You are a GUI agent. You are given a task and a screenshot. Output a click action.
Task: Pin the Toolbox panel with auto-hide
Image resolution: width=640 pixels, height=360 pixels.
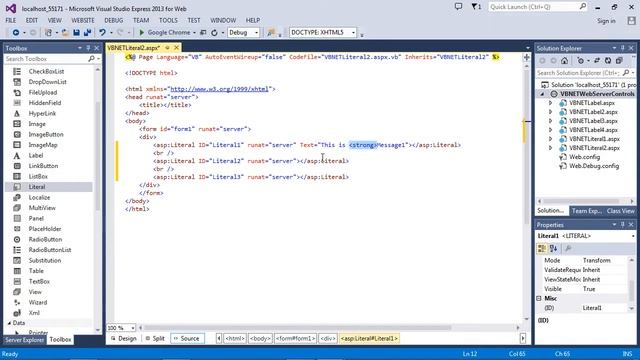88,48
